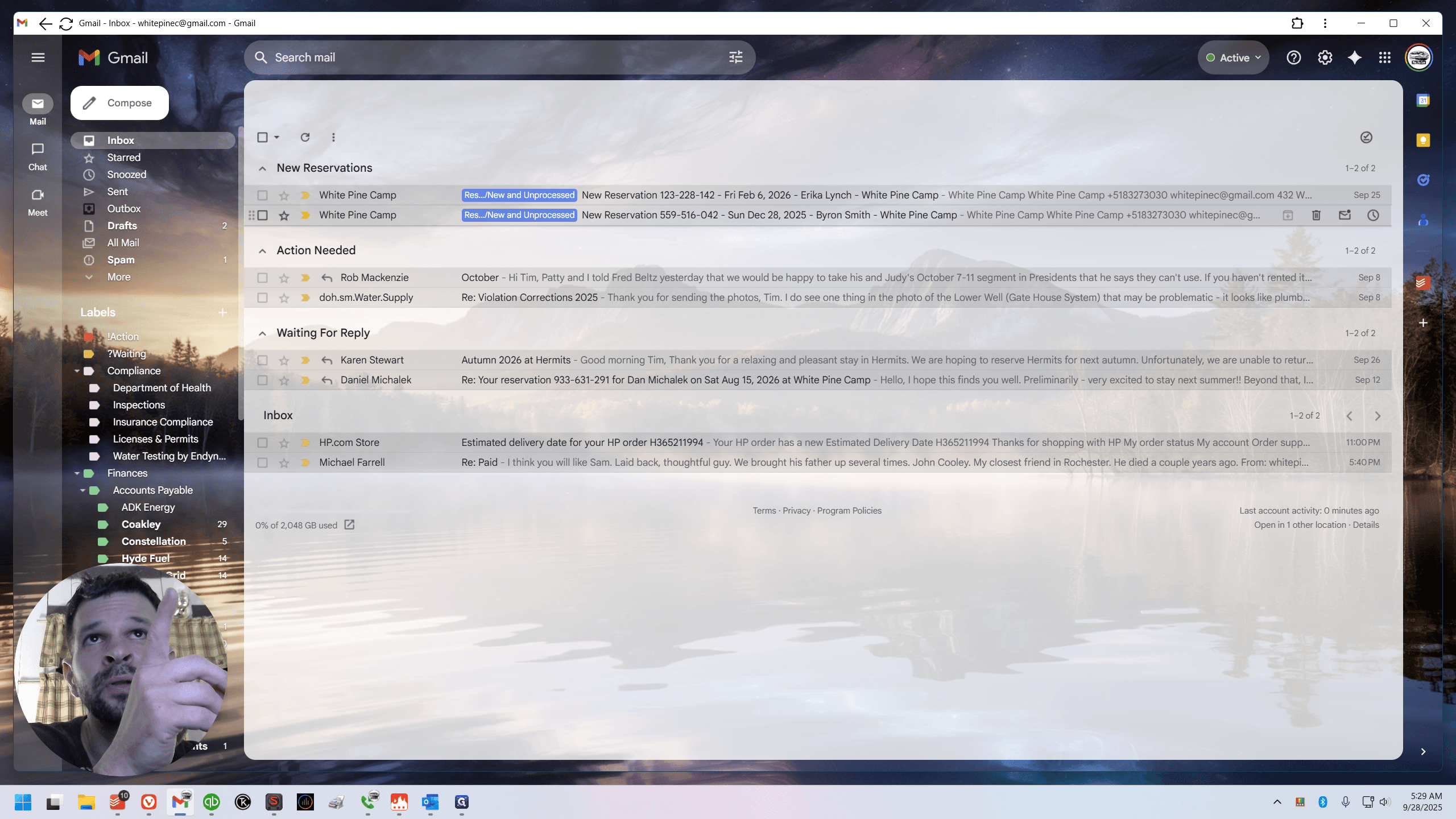Open the Settings gear icon
Viewport: 1456px width, 819px height.
tap(1325, 57)
